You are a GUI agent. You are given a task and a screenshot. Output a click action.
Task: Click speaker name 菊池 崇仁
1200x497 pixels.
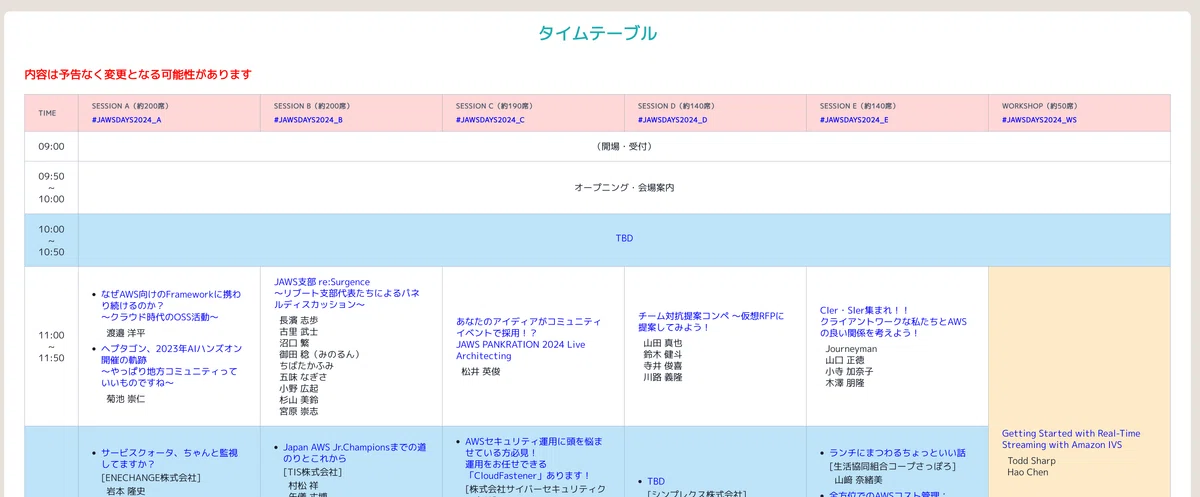tap(126, 399)
